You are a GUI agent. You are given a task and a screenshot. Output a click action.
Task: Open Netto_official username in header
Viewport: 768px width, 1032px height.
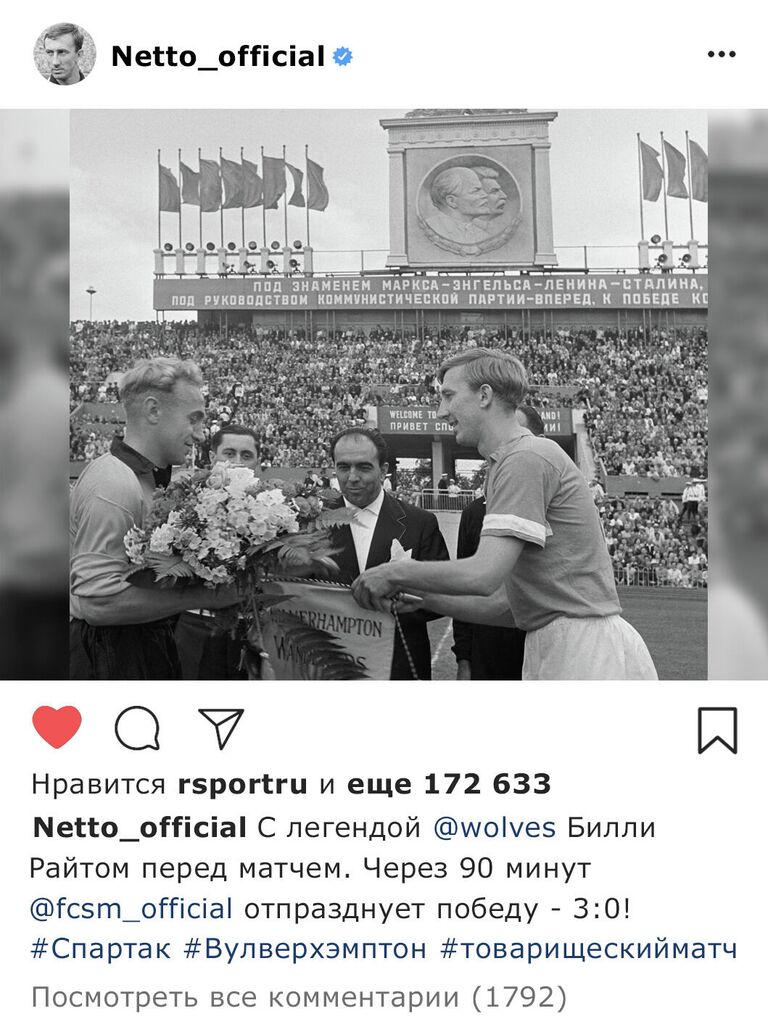(218, 57)
